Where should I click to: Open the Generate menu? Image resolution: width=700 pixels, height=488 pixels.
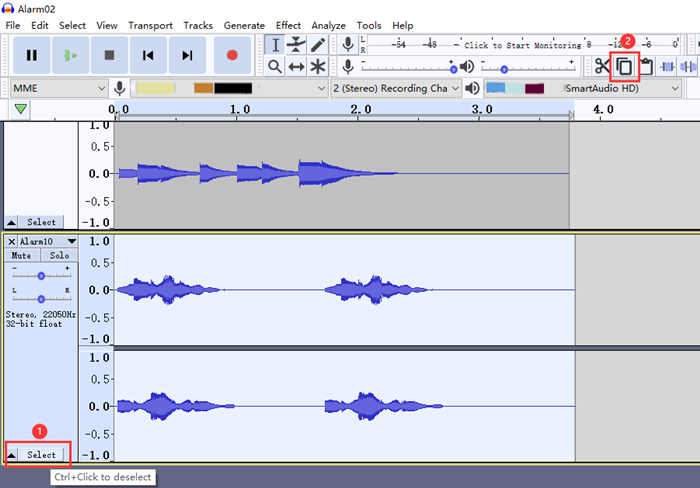244,25
